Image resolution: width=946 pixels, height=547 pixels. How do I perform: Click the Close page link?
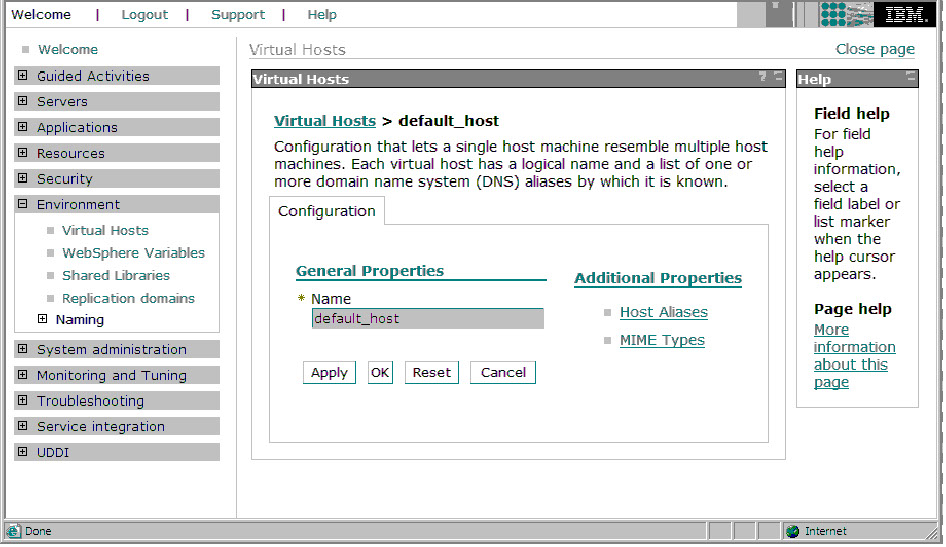click(x=875, y=49)
